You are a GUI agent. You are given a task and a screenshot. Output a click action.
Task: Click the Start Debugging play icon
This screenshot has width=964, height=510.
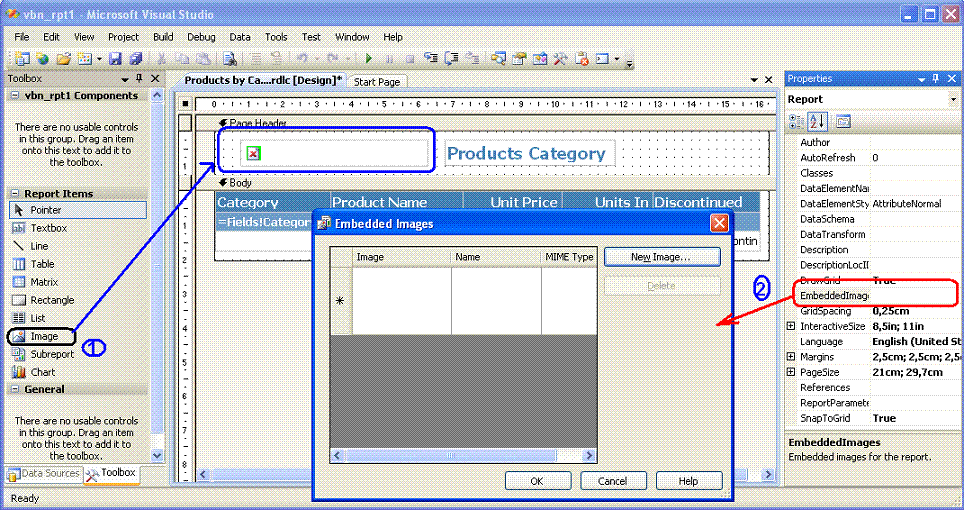pos(369,59)
